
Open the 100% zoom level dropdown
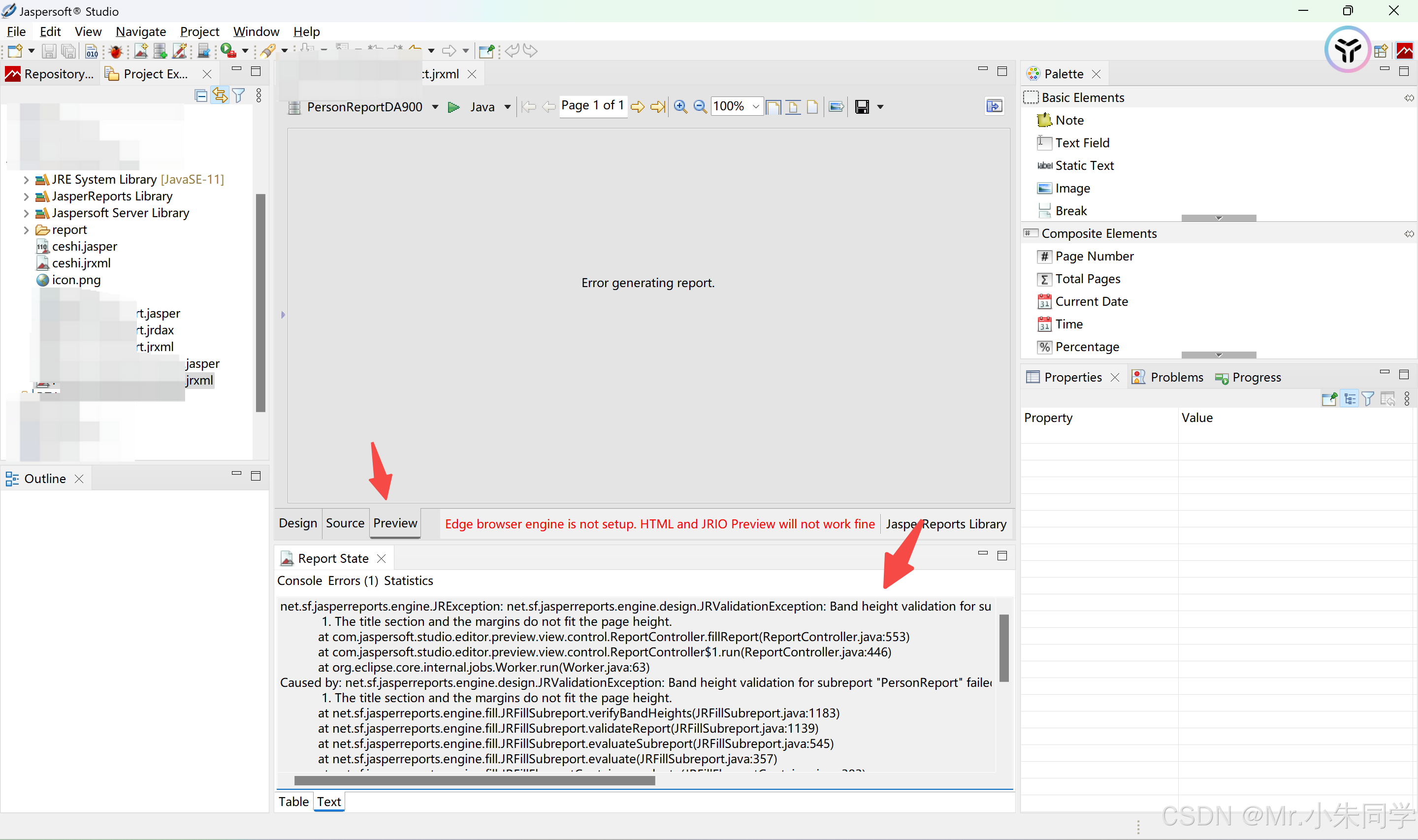point(755,106)
